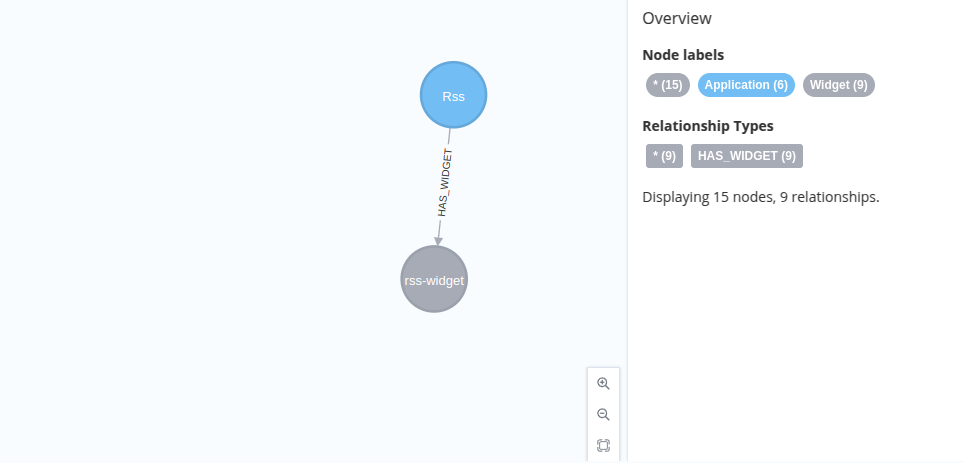This screenshot has height=463, width=964.
Task: Open styling for the HAS_WIDGET (9) pill
Action: click(x=746, y=156)
